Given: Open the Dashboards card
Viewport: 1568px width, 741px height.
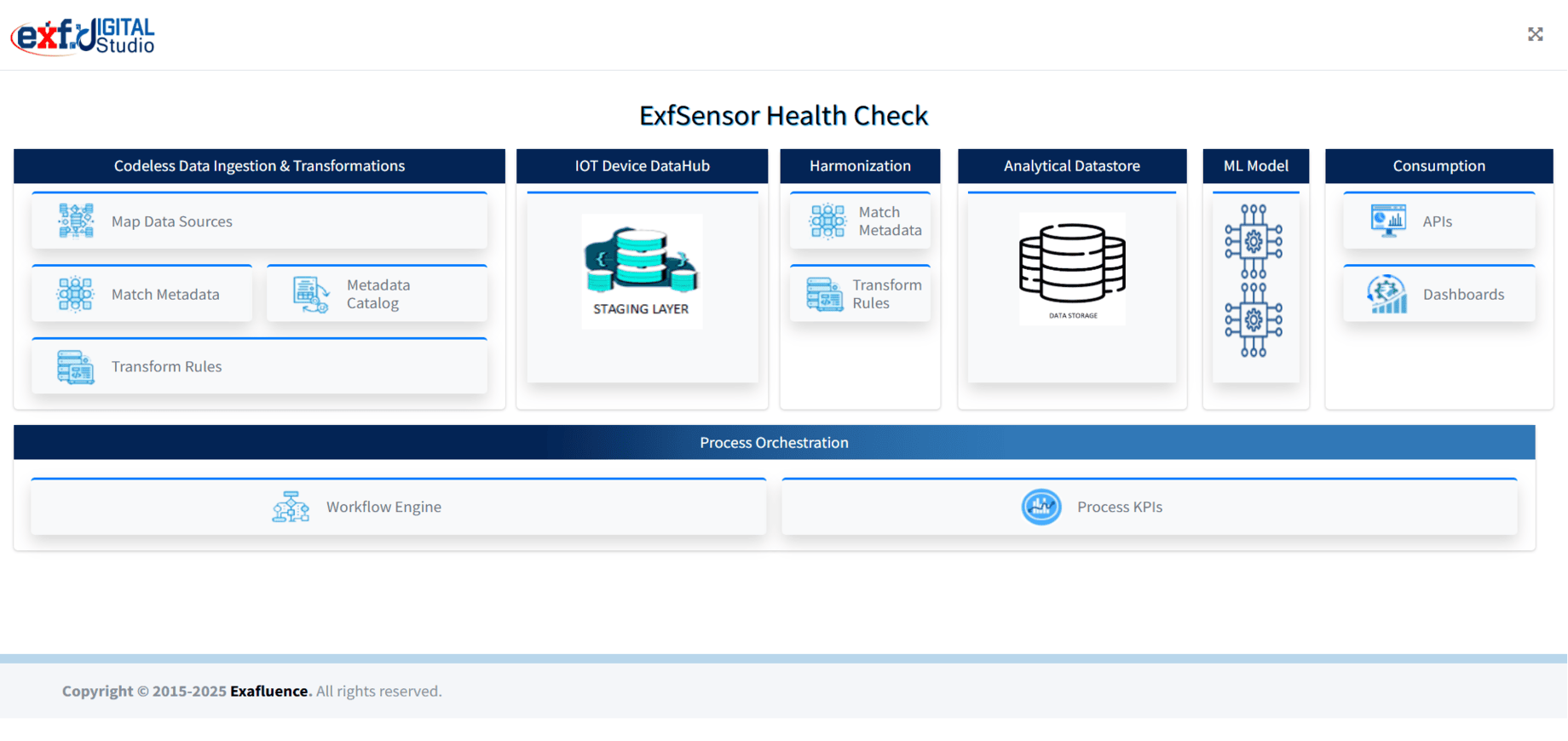Looking at the screenshot, I should click(x=1439, y=294).
